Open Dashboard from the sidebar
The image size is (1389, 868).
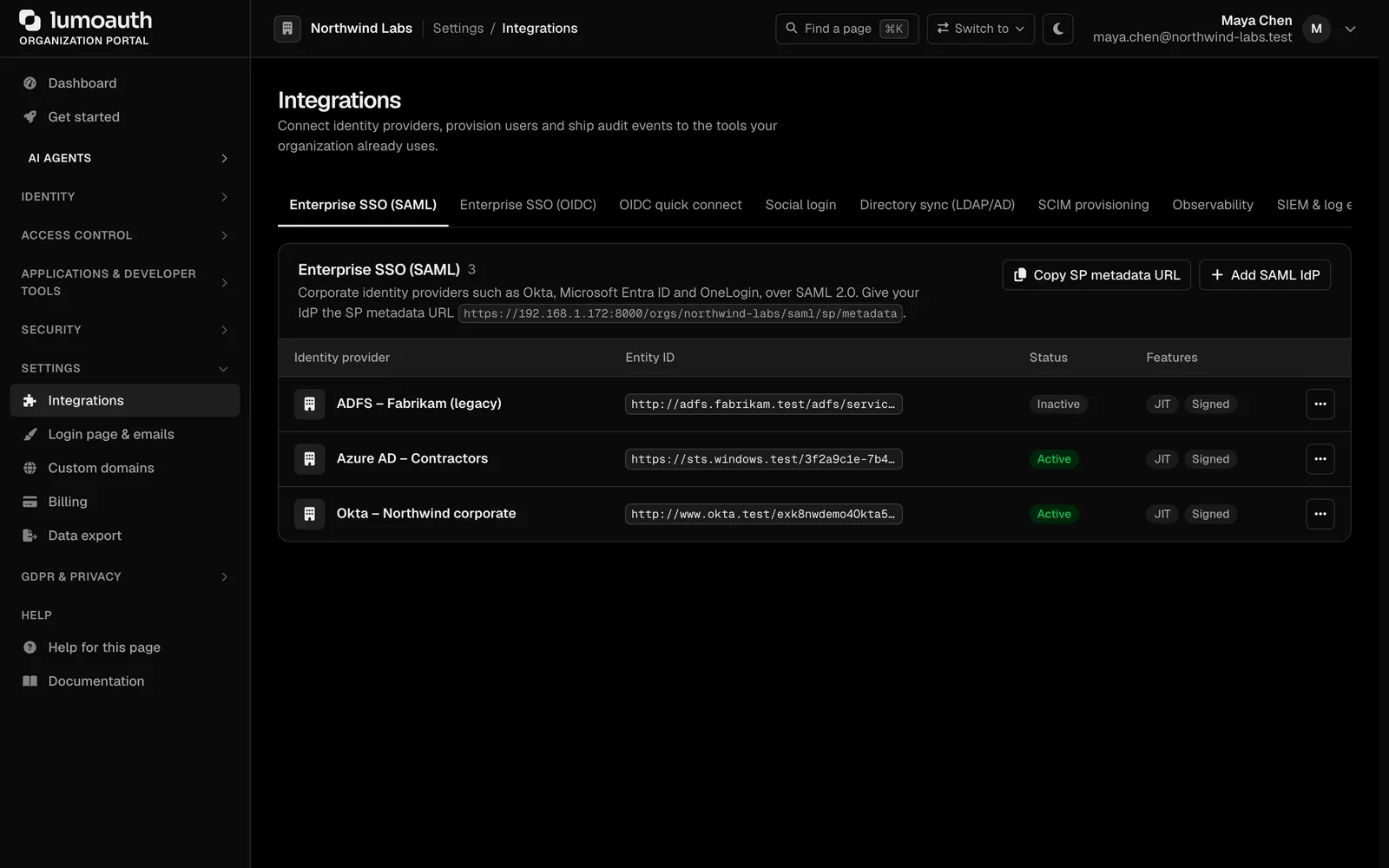click(125, 83)
